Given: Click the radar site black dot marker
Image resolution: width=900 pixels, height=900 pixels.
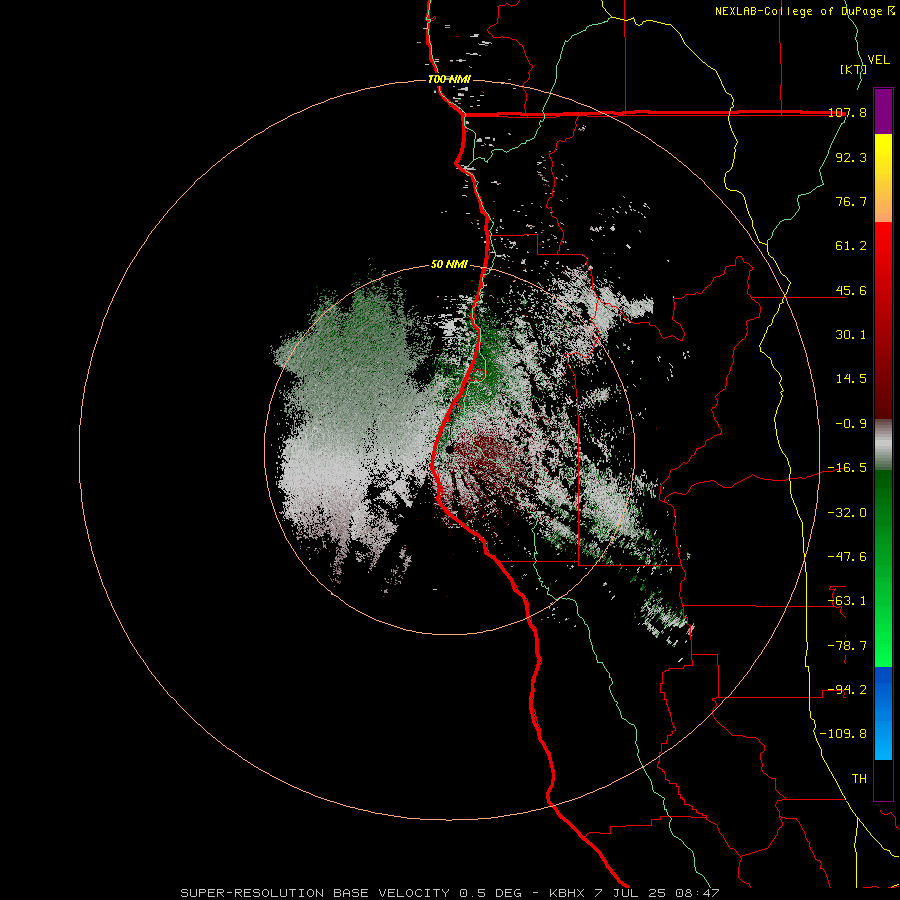Looking at the screenshot, I should [x=449, y=449].
